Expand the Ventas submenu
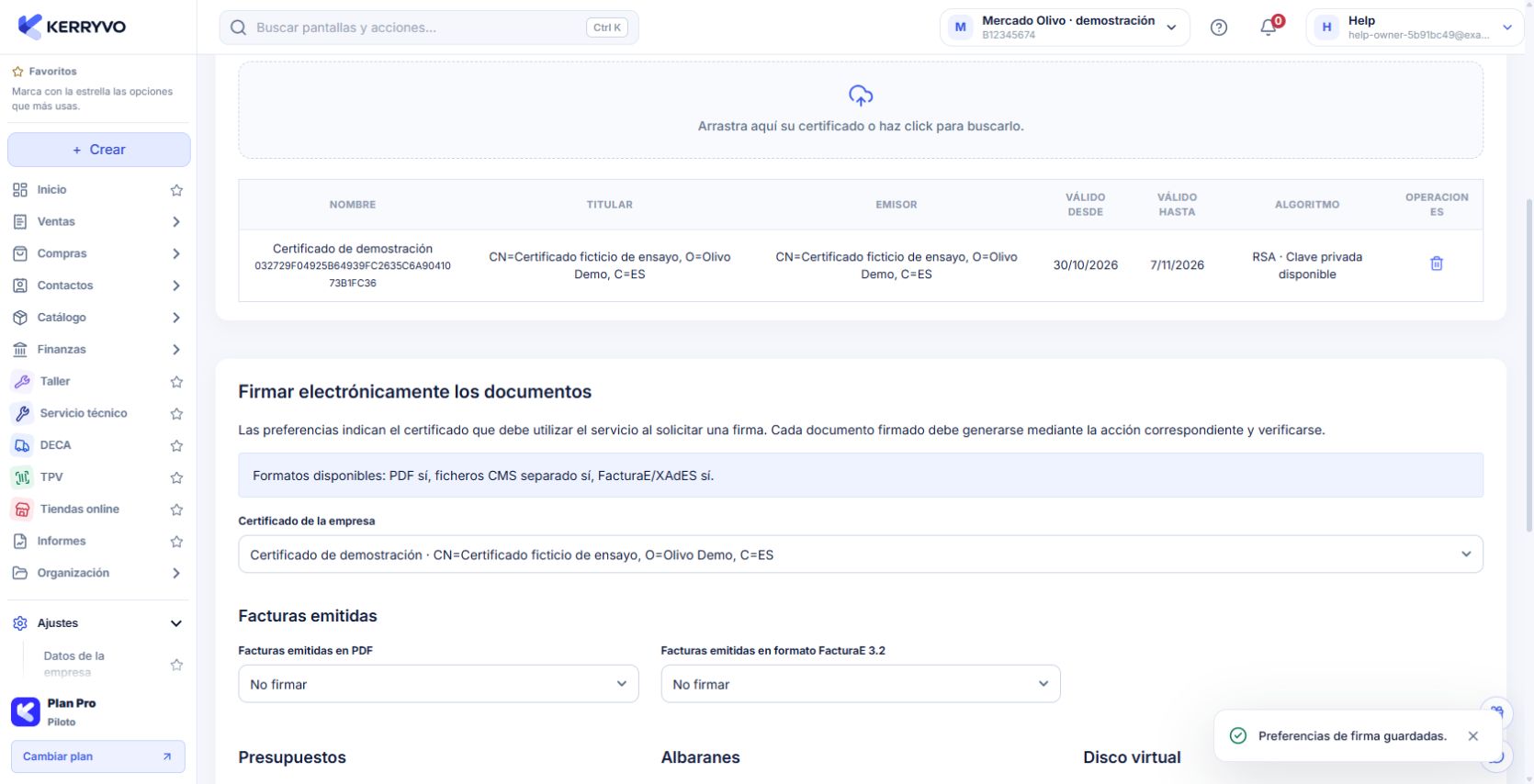1534x784 pixels. pyautogui.click(x=176, y=222)
